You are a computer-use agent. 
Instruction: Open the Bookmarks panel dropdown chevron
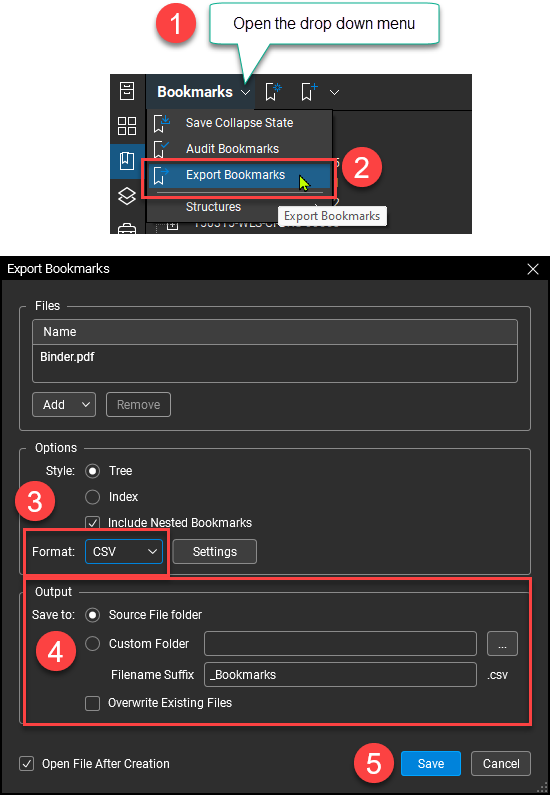tap(245, 92)
